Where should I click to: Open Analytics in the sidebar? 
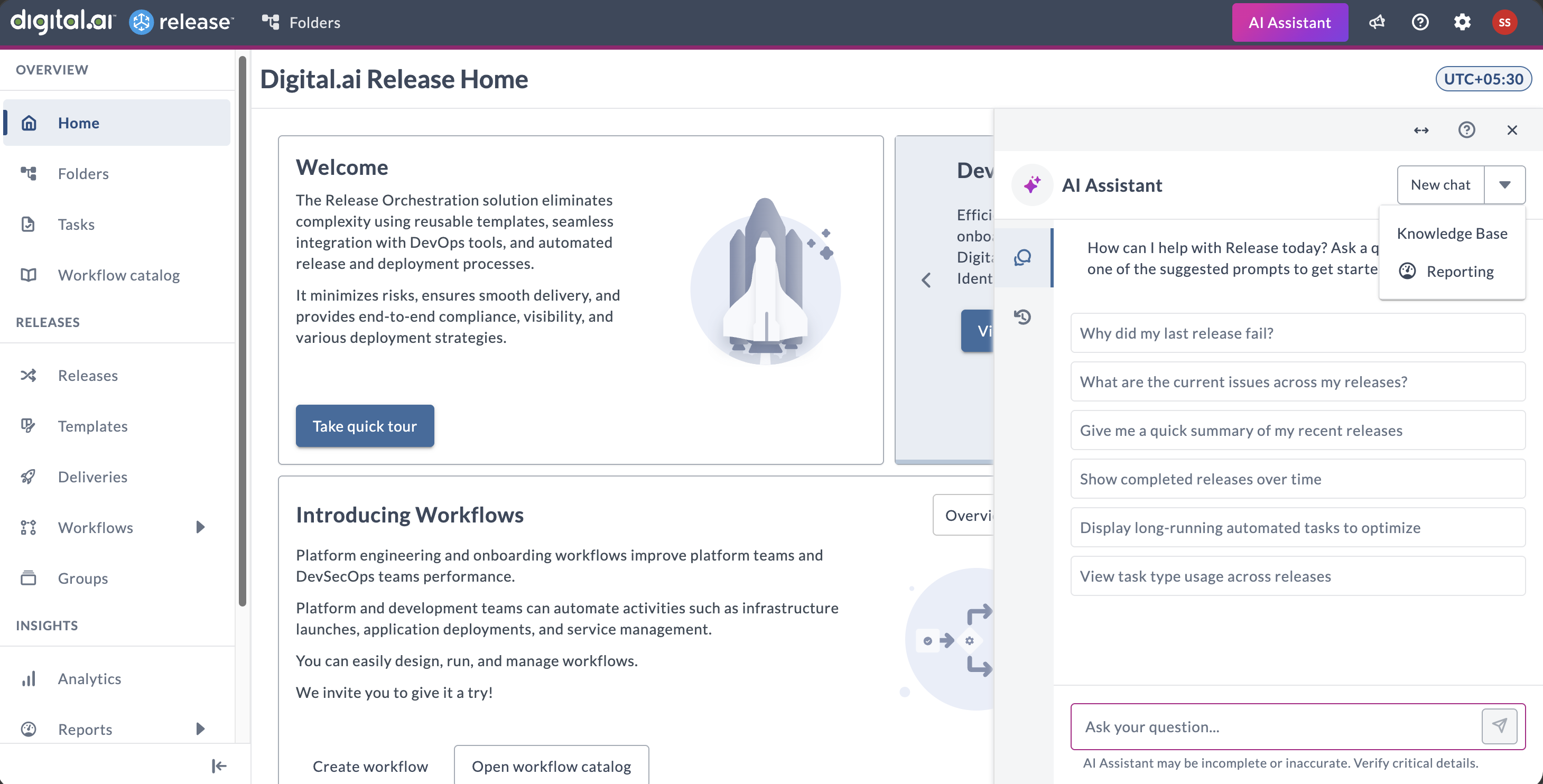click(117, 678)
